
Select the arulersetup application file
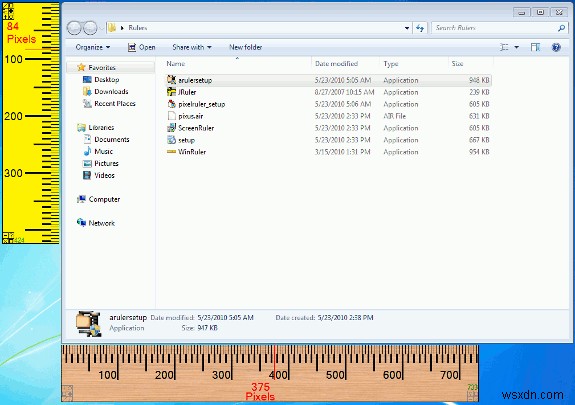pos(329,80)
